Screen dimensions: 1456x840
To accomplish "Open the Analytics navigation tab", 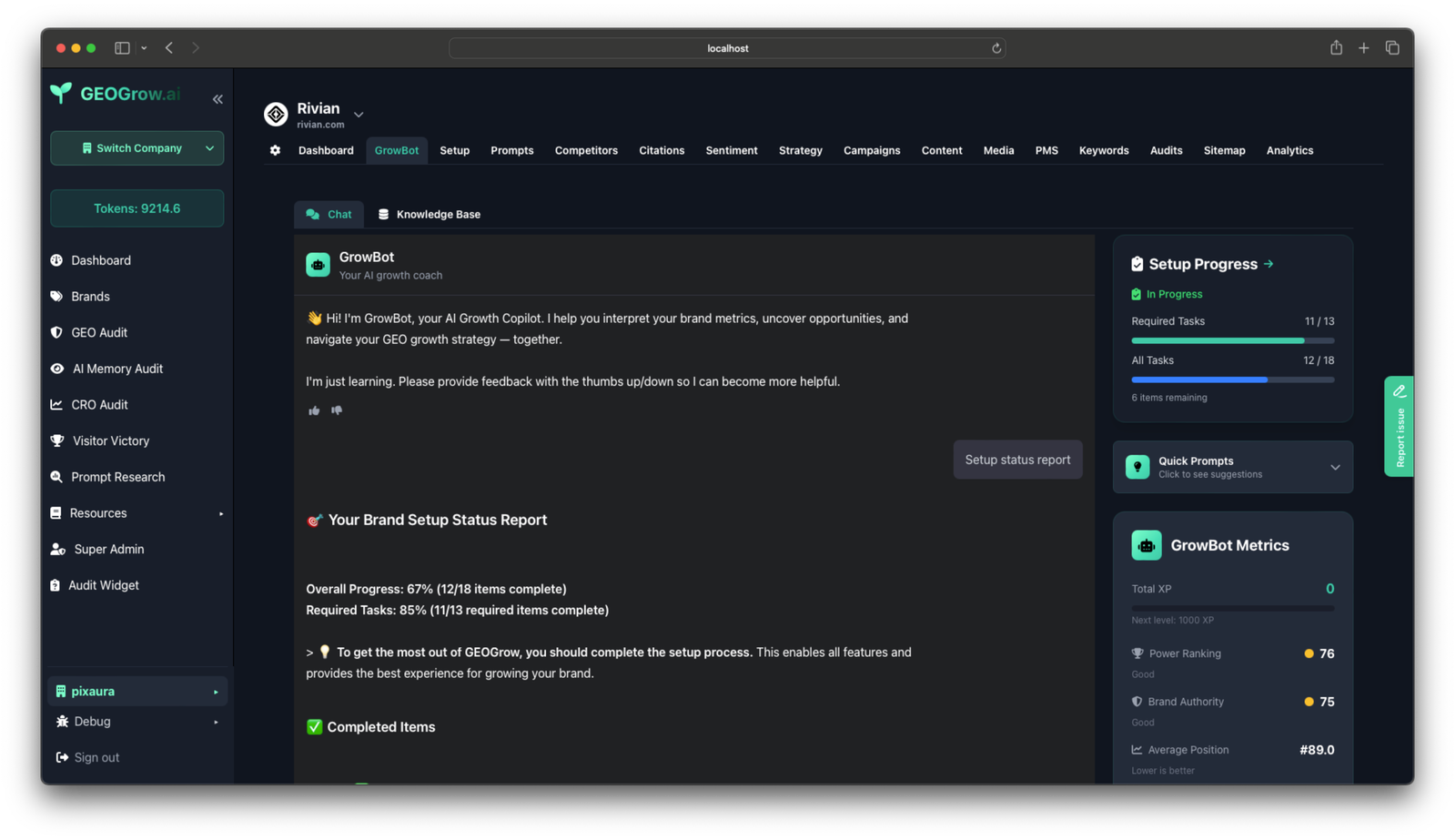I will (1289, 151).
